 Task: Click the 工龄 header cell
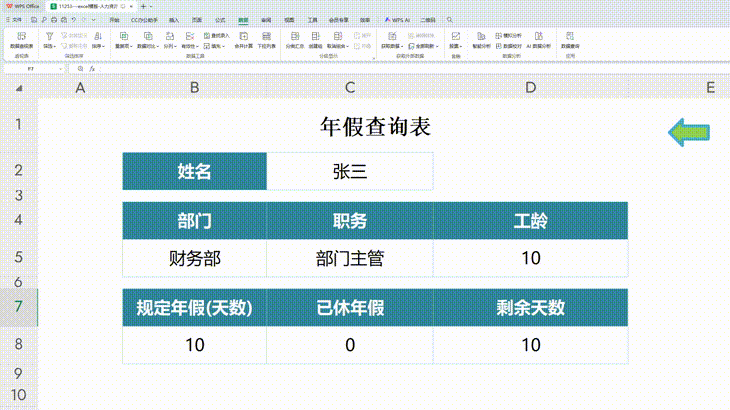click(531, 221)
